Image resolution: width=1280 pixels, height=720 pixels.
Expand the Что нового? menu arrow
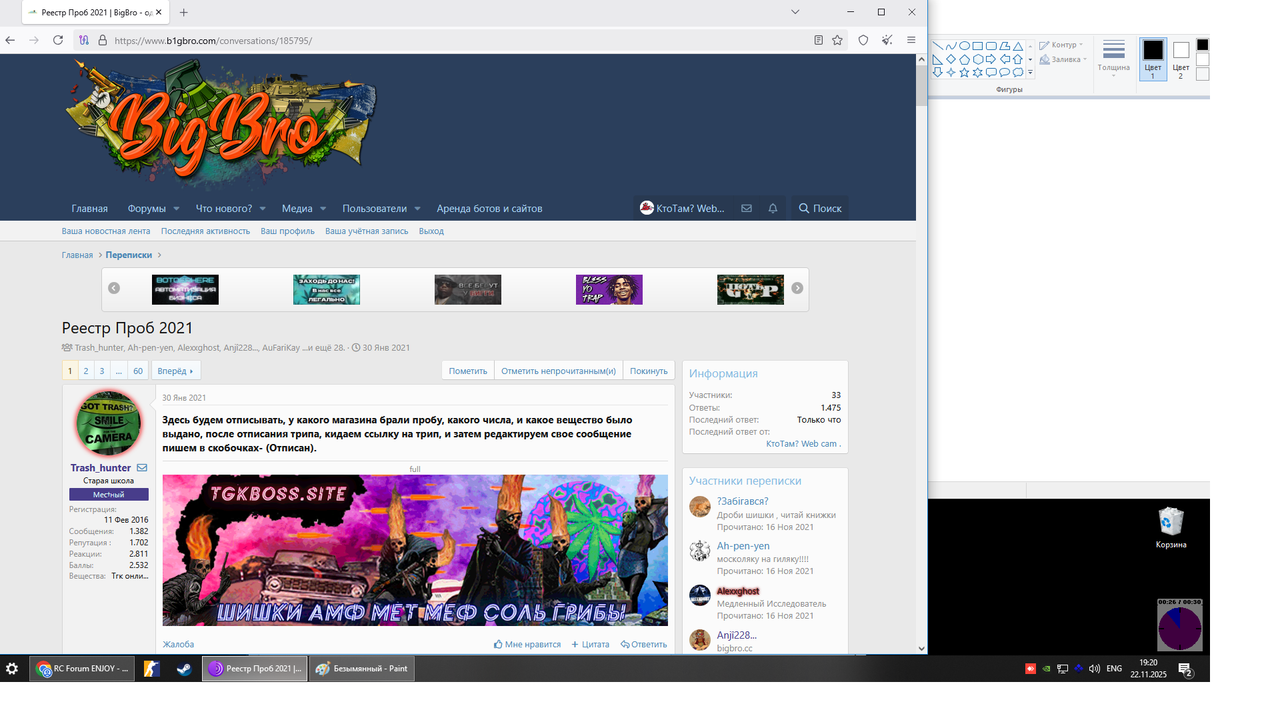tap(263, 208)
